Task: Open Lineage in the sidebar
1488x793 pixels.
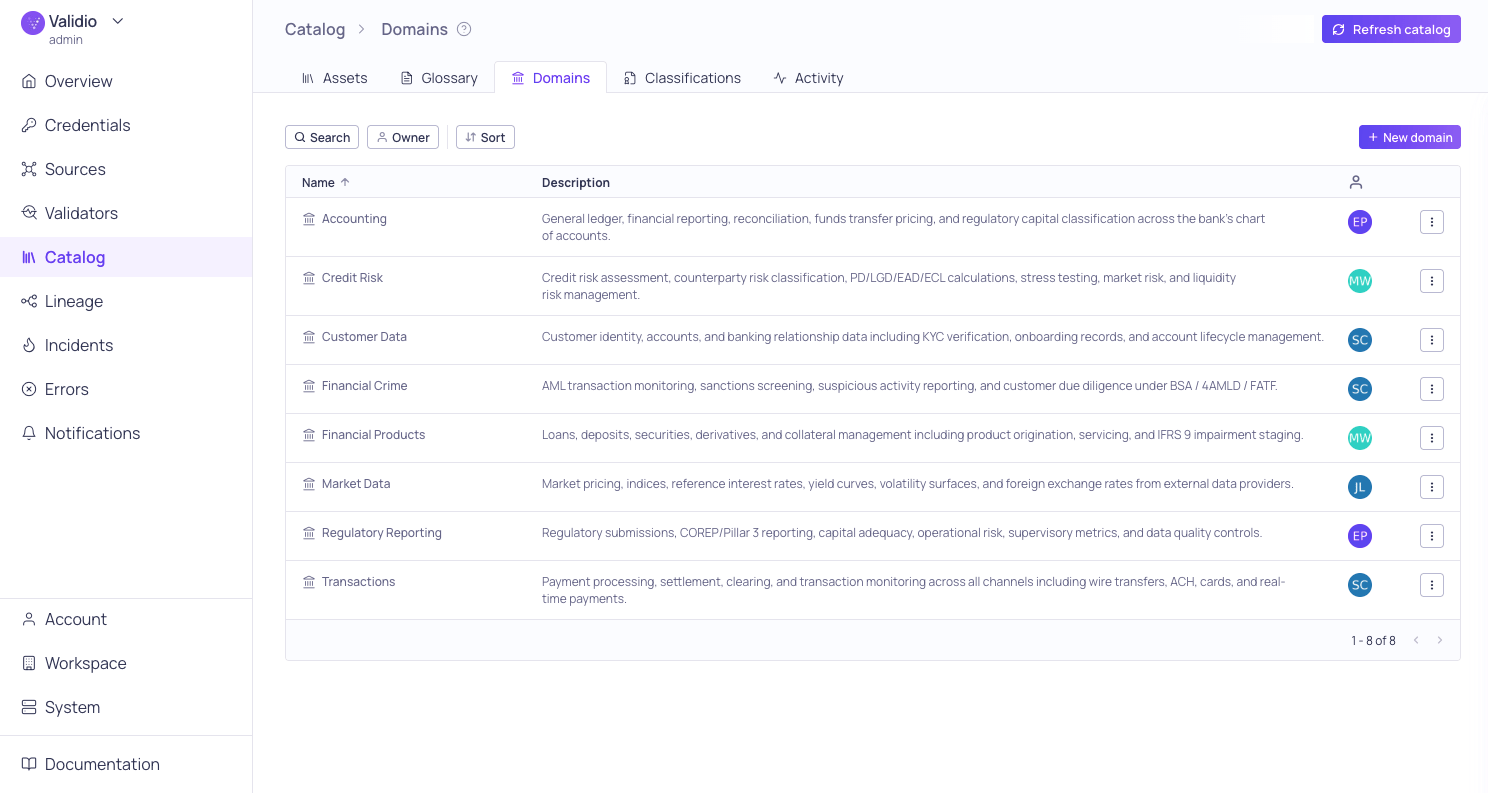Action: [126, 301]
